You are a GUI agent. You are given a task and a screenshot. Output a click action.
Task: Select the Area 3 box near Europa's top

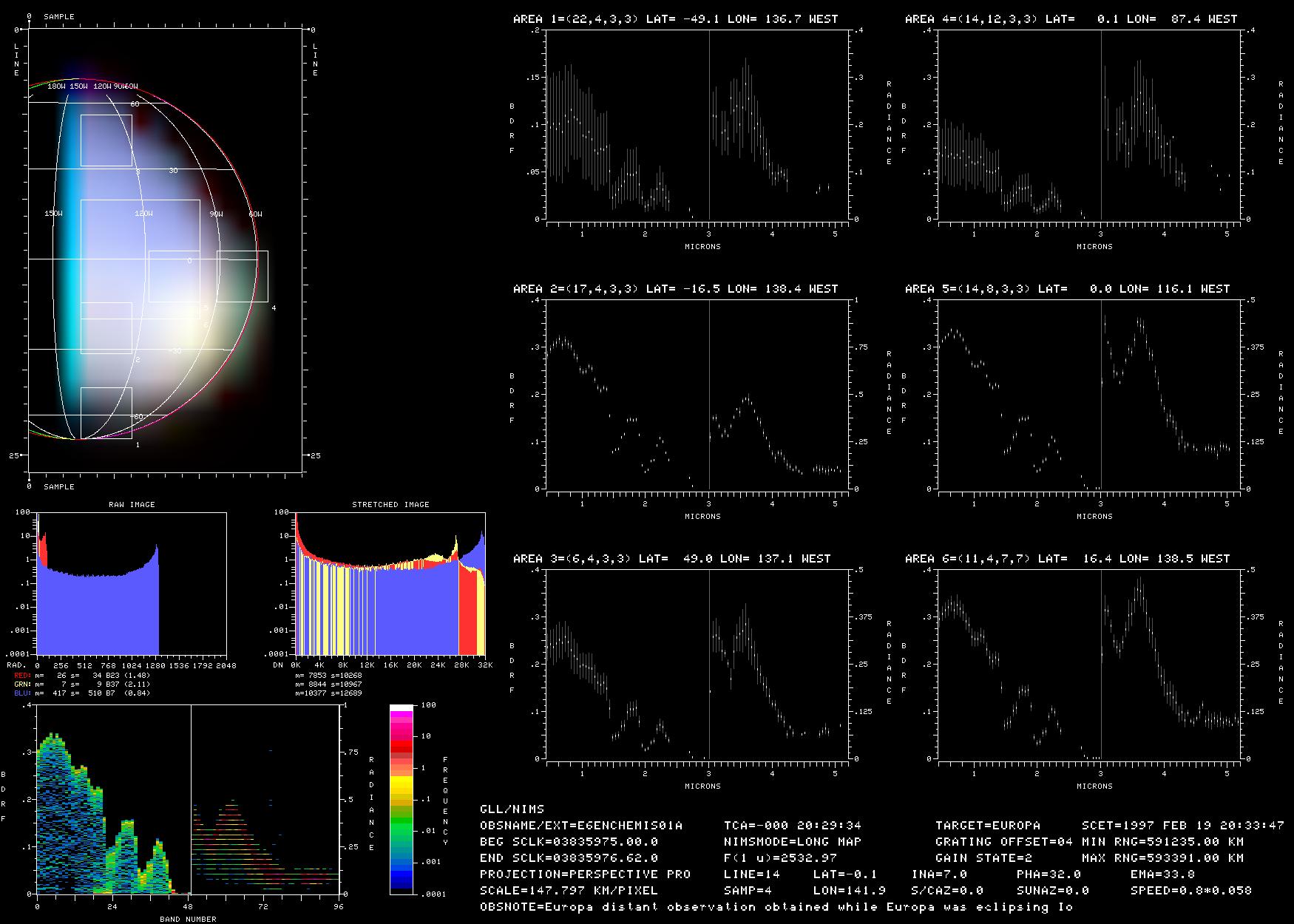(106, 140)
